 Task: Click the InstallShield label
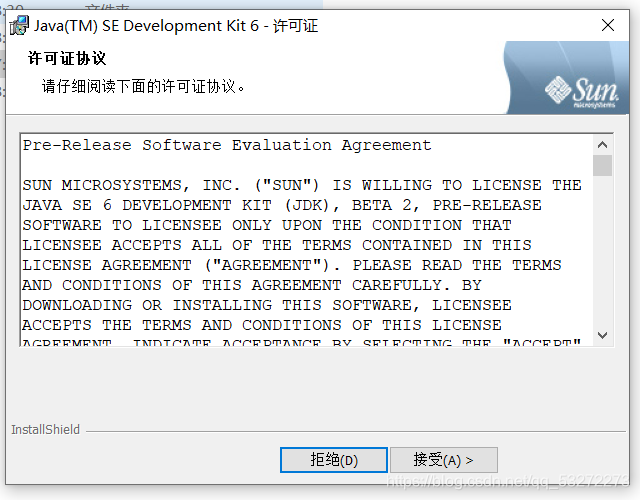[x=45, y=430]
